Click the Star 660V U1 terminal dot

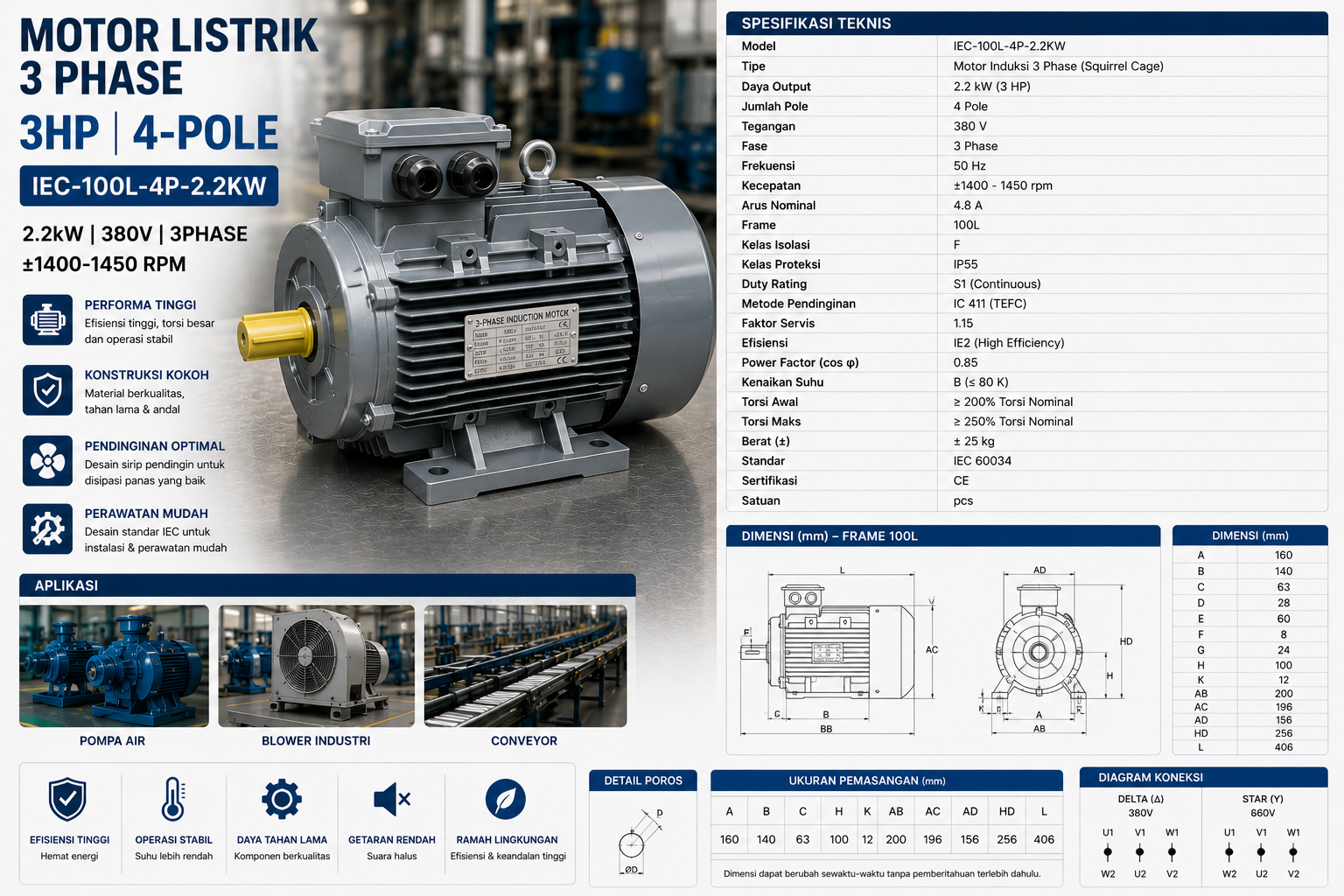pos(1229,851)
